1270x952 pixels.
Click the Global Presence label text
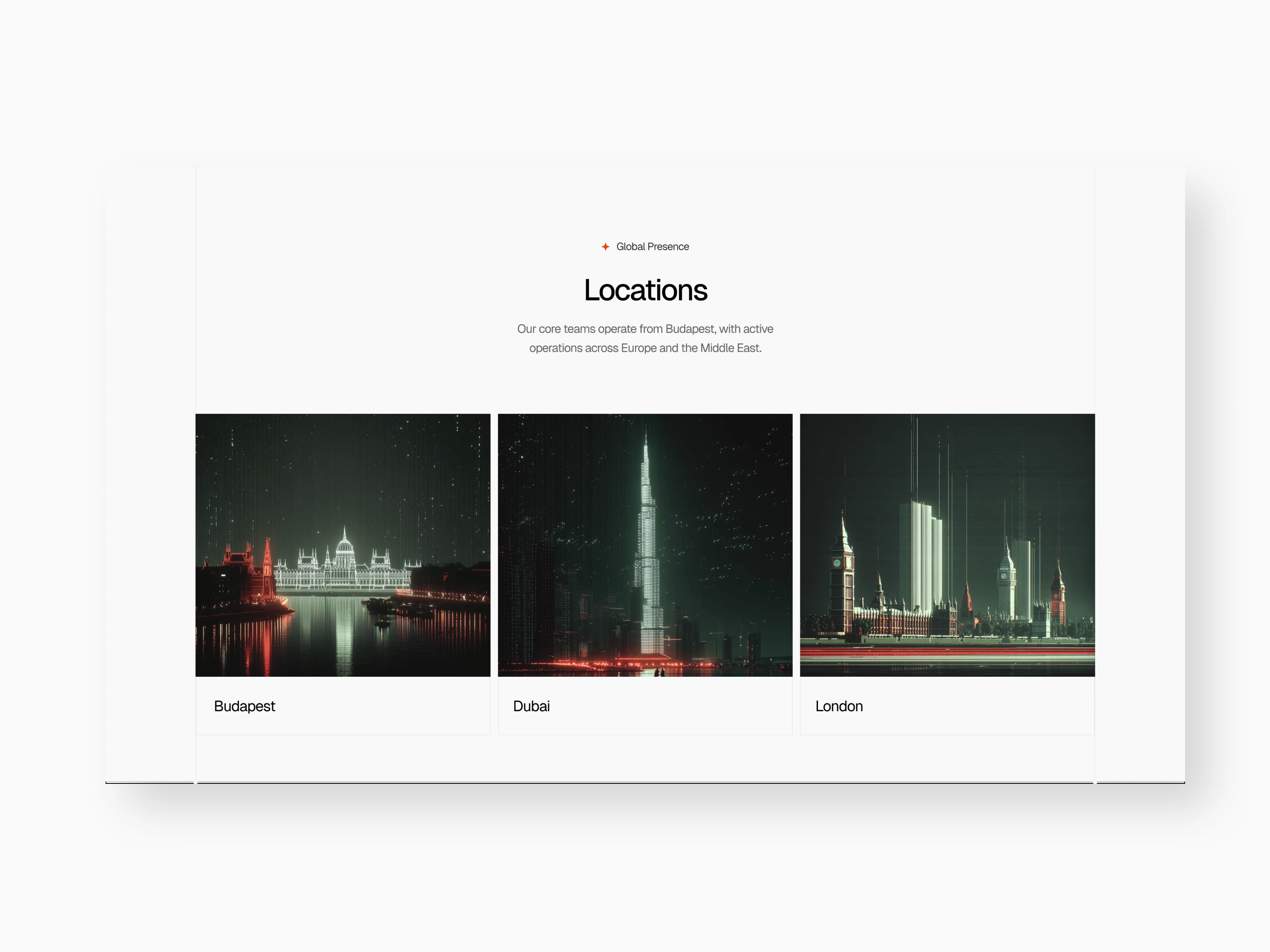[652, 247]
